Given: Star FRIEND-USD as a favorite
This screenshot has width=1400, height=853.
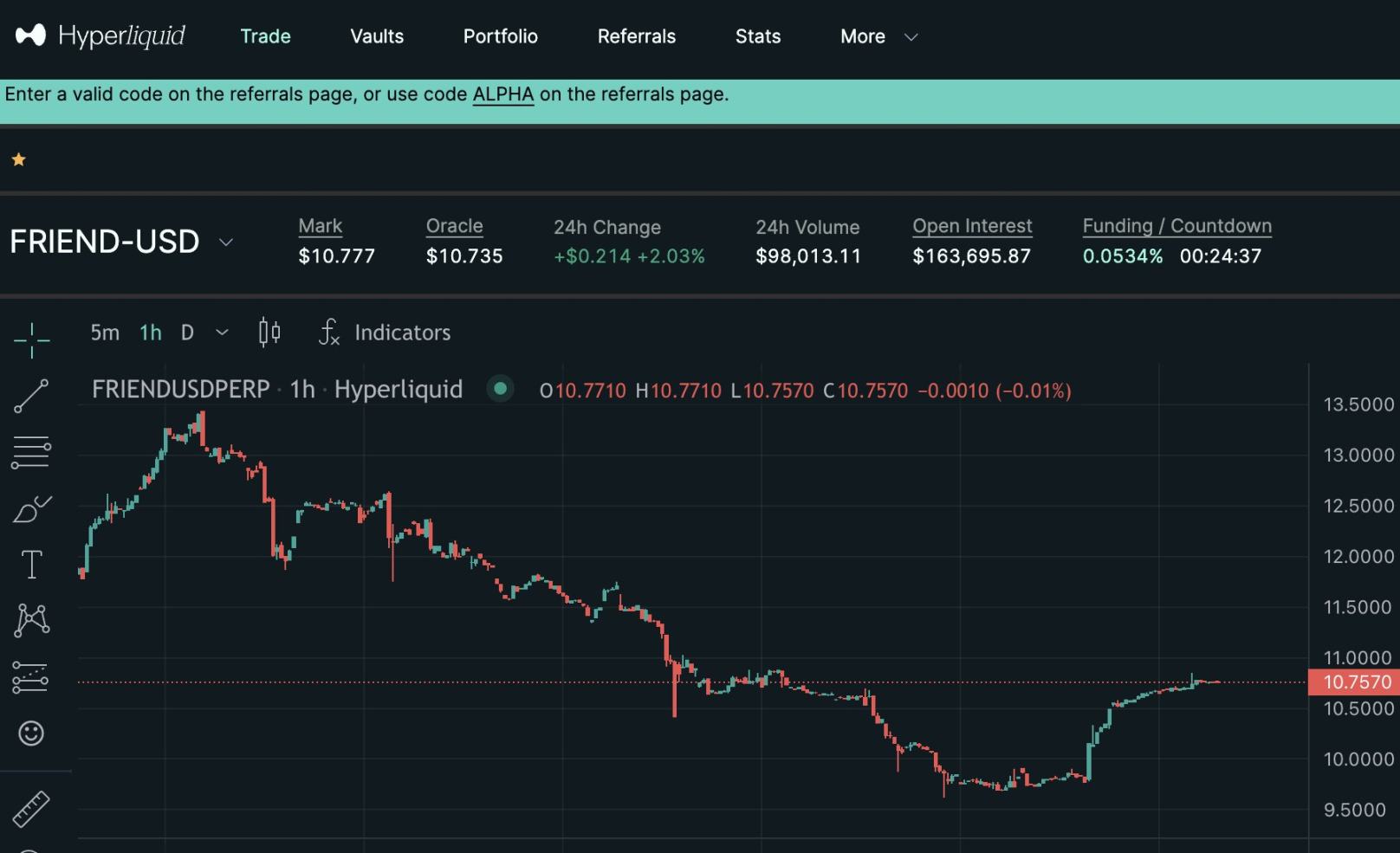Looking at the screenshot, I should [18, 158].
